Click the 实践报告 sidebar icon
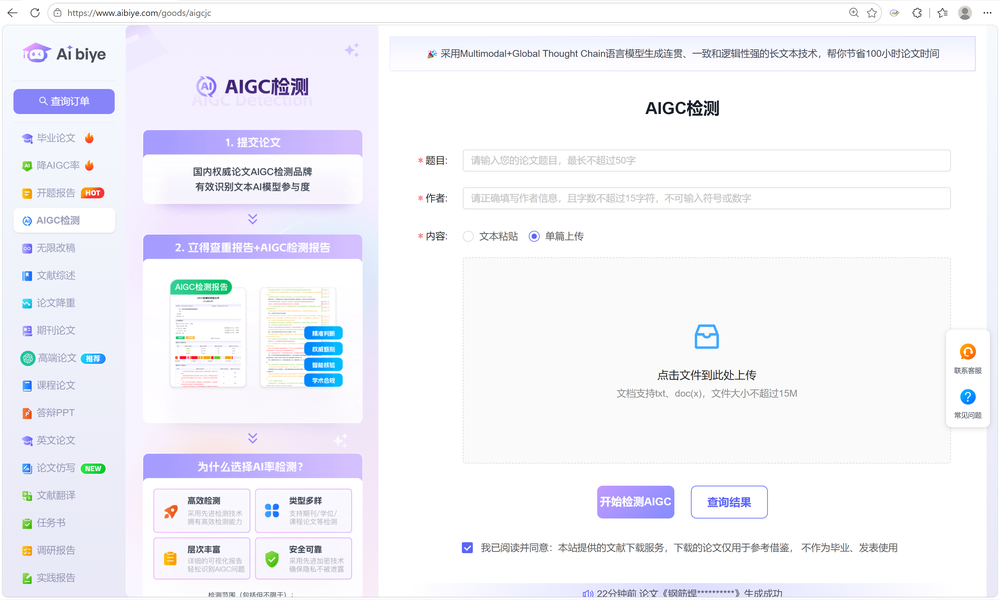 click(x=27, y=578)
